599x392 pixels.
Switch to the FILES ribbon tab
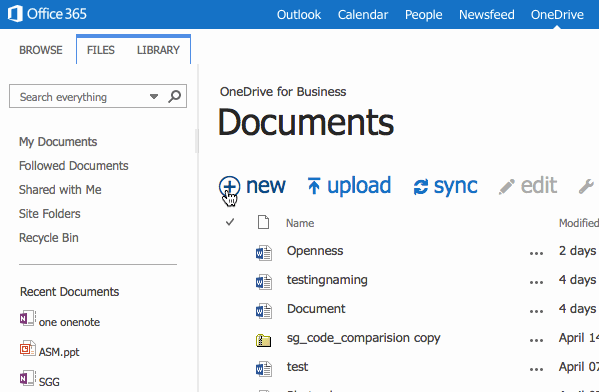101,50
